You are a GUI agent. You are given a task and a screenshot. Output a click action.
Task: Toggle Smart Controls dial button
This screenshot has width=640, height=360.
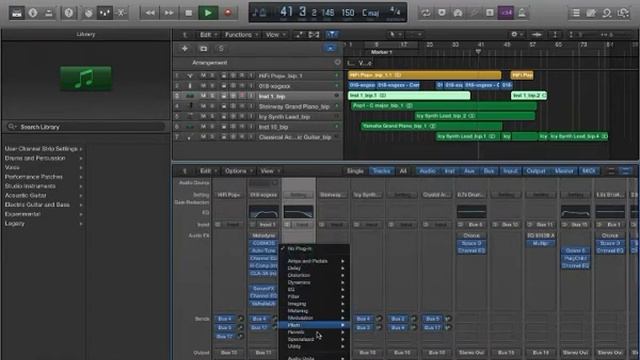pos(89,13)
